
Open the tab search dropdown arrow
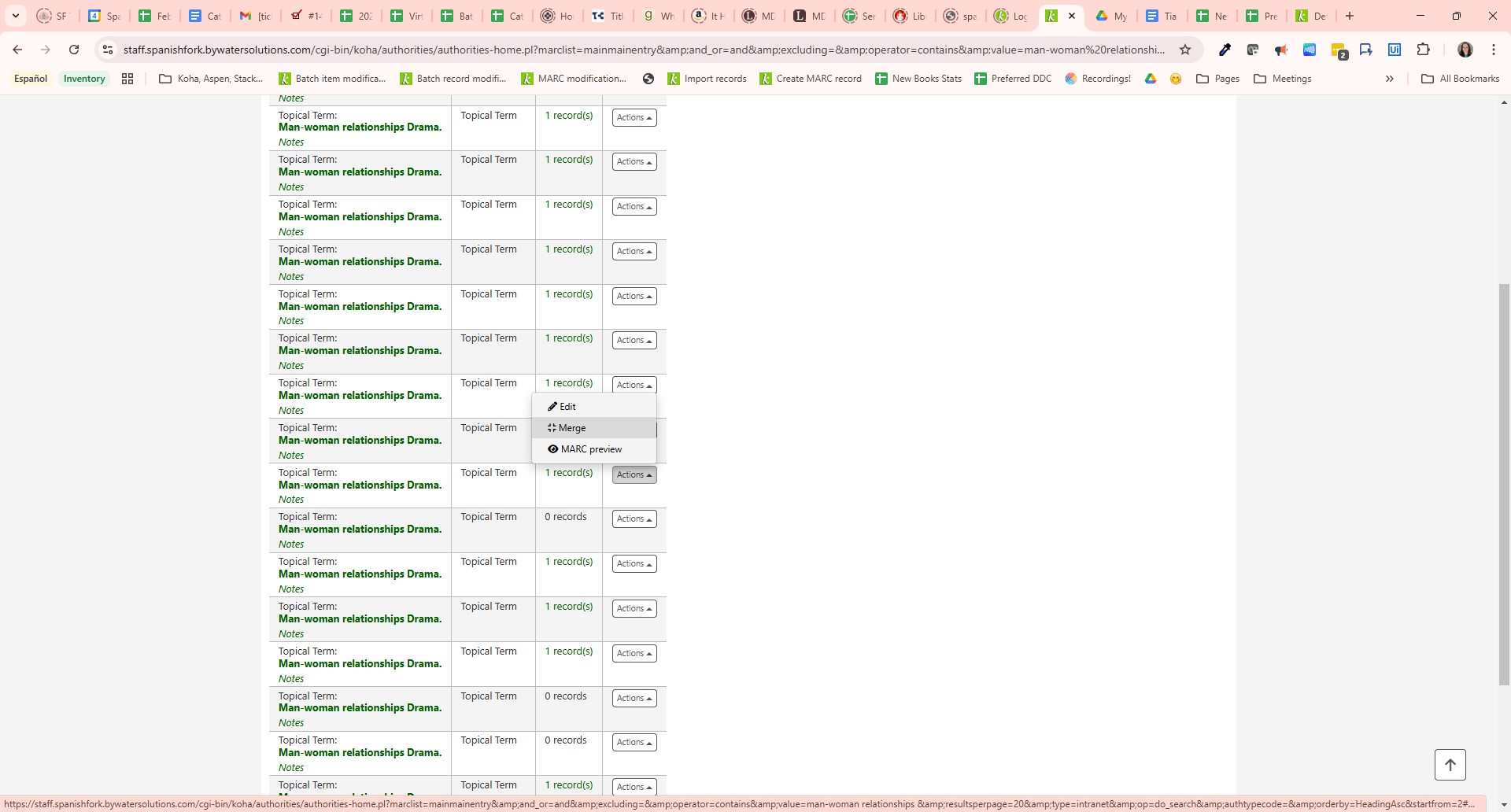(15, 16)
